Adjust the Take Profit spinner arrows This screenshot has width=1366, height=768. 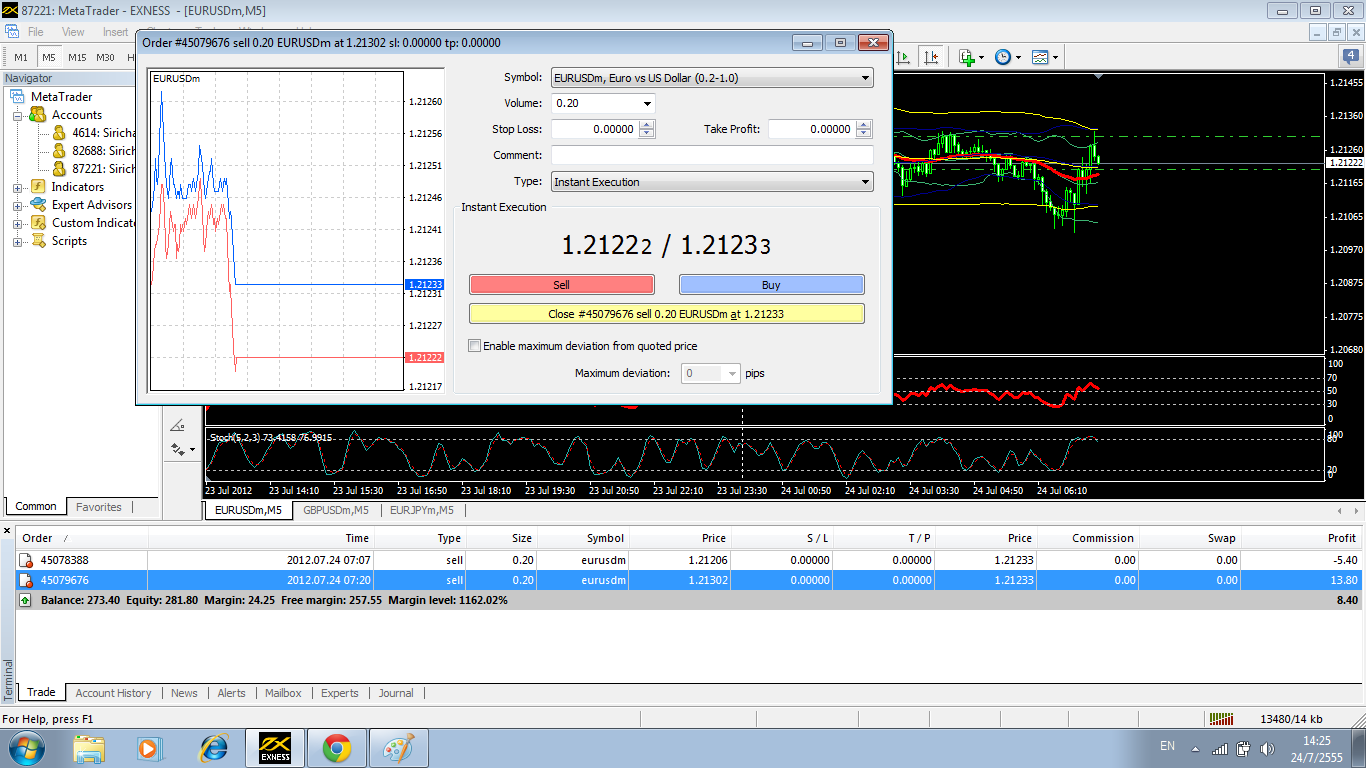(864, 129)
